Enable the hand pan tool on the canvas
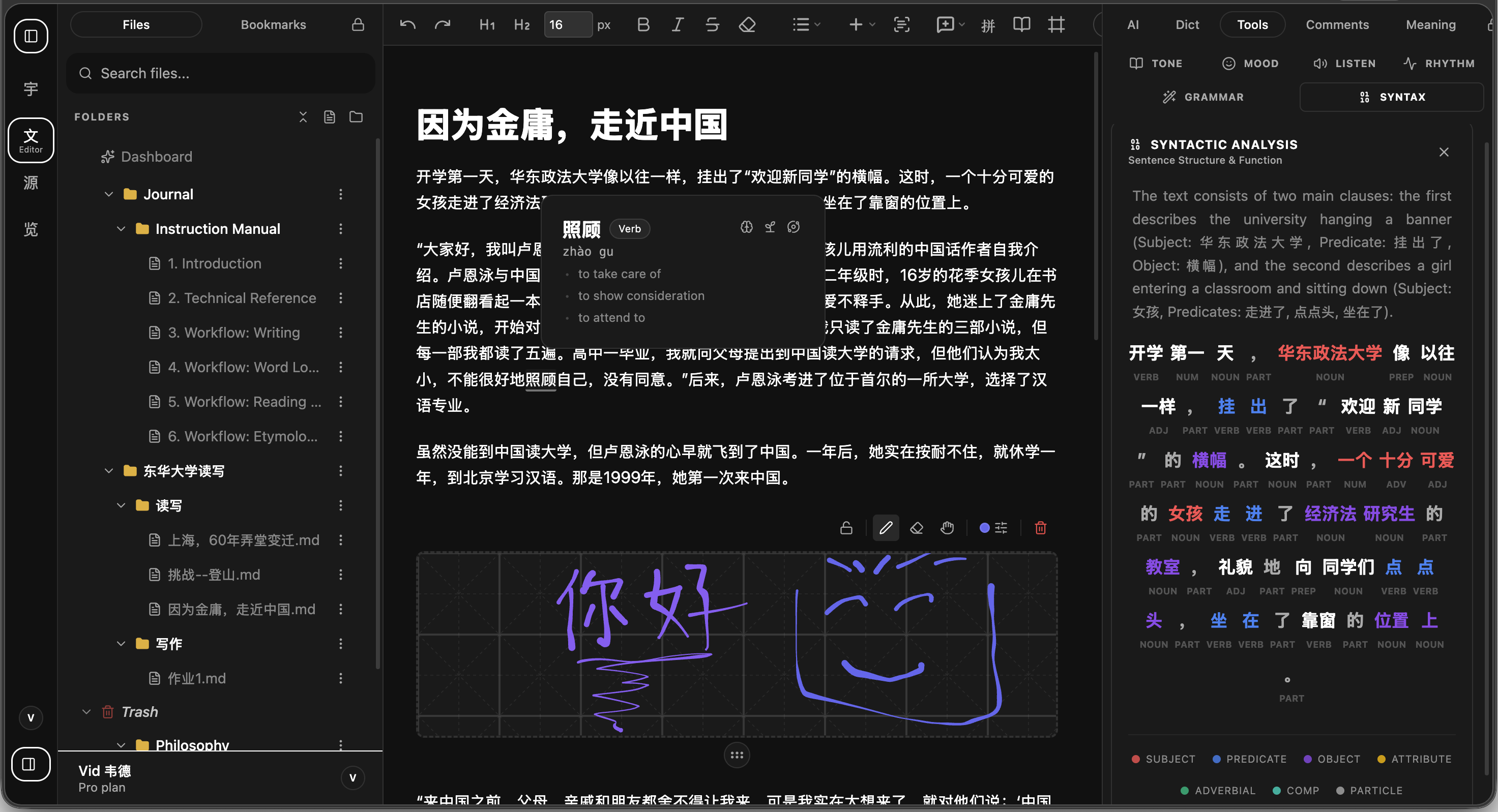The image size is (1498, 812). [947, 528]
